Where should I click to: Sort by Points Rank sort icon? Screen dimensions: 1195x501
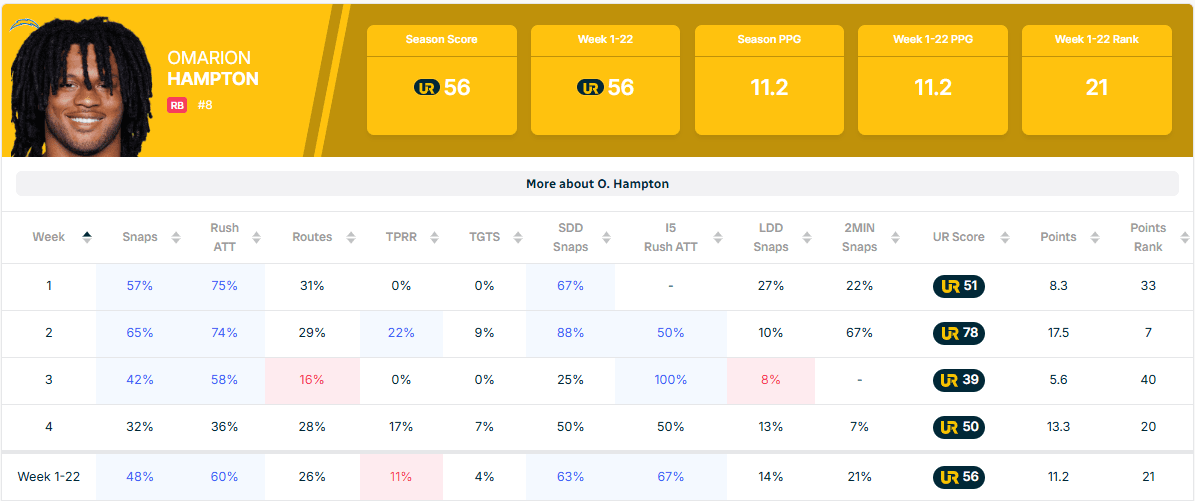coord(1184,237)
